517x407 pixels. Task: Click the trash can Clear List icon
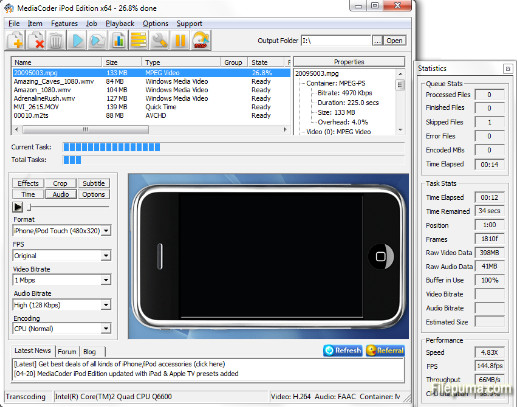(56, 40)
